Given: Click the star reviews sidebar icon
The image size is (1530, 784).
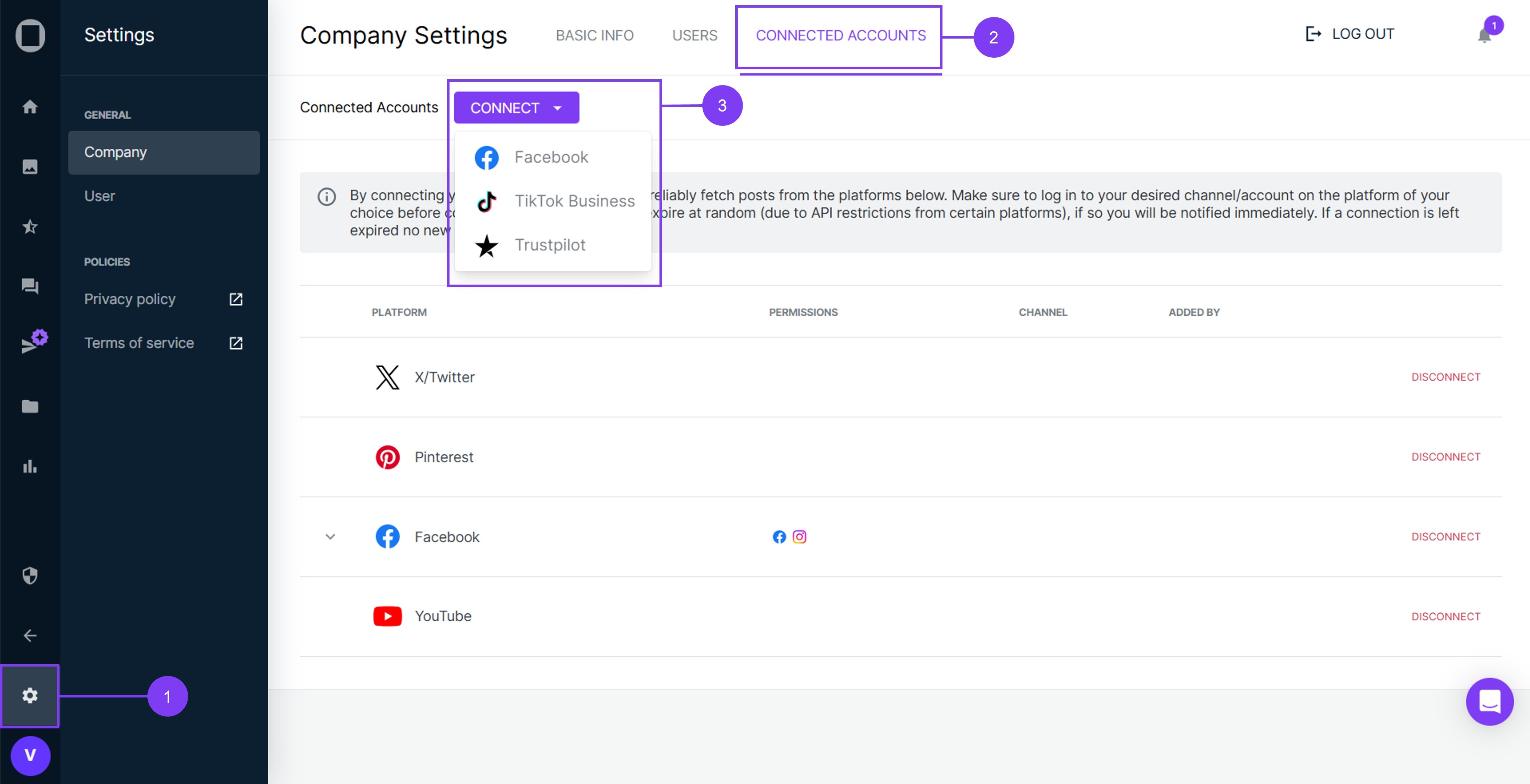Looking at the screenshot, I should pos(30,226).
